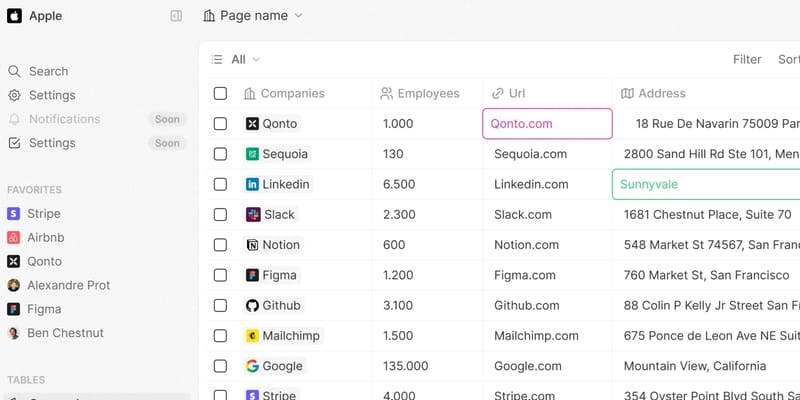
Task: Click the Linkedin logo in table row
Action: click(252, 184)
